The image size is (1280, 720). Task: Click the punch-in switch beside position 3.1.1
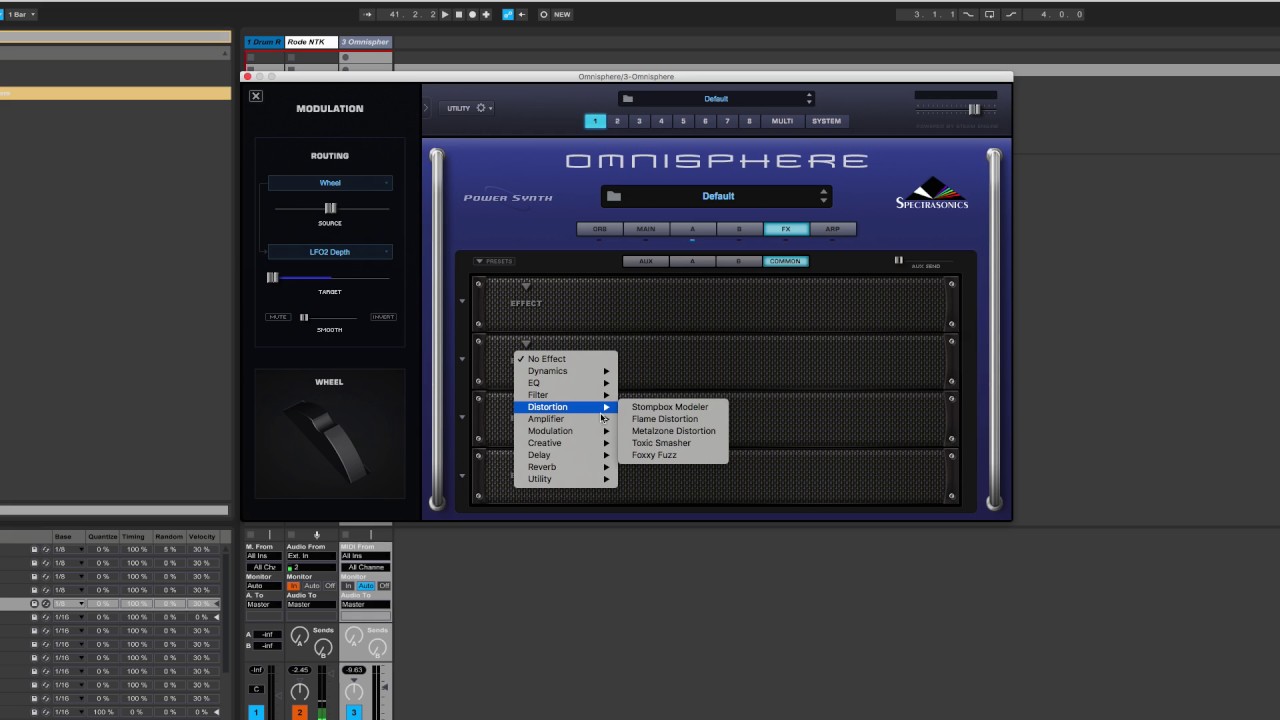[x=968, y=14]
